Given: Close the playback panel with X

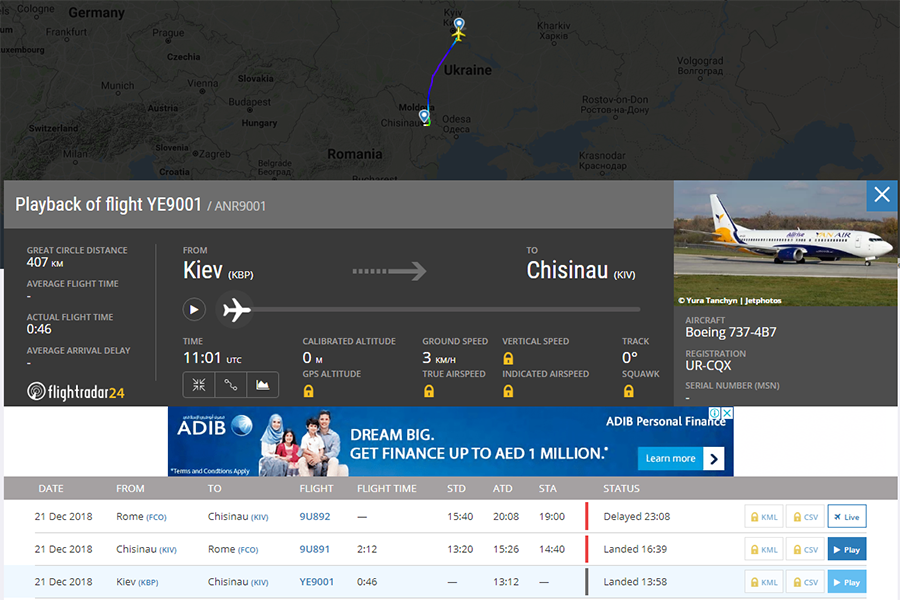Looking at the screenshot, I should tap(881, 195).
